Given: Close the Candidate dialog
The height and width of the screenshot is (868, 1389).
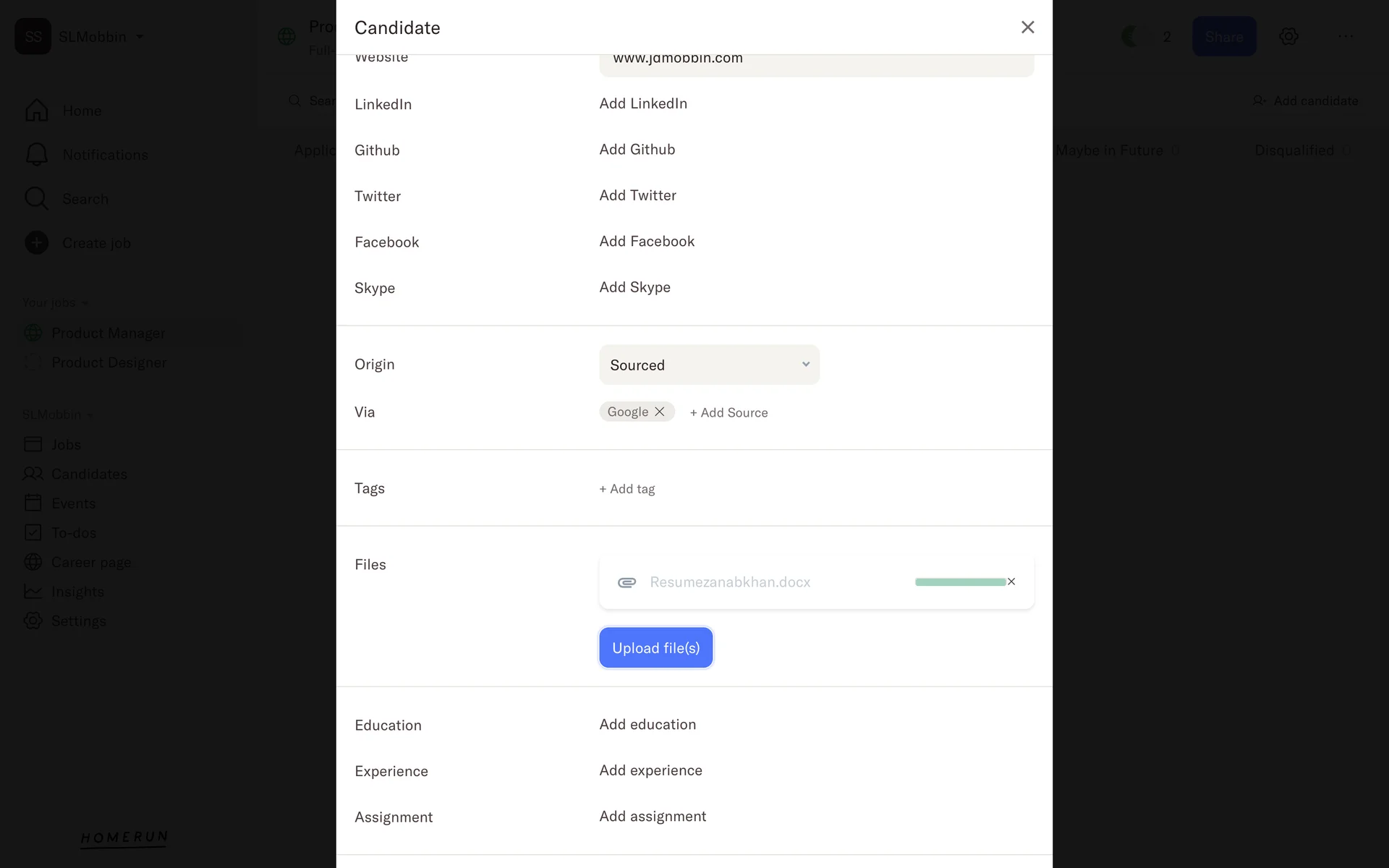Looking at the screenshot, I should [x=1027, y=27].
